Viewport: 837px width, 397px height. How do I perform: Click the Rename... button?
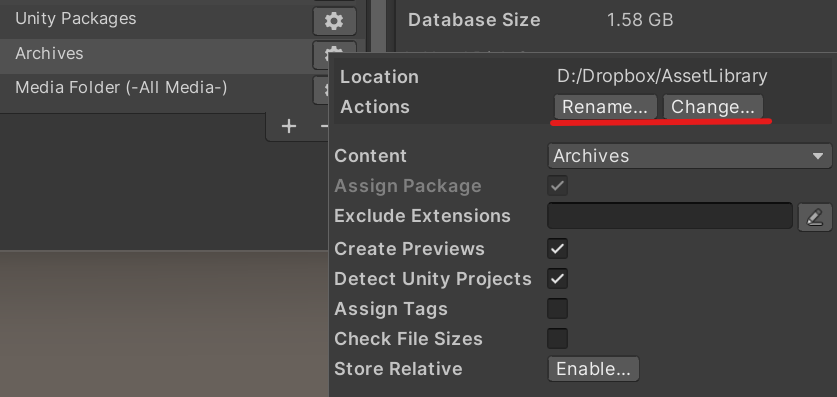pyautogui.click(x=605, y=107)
